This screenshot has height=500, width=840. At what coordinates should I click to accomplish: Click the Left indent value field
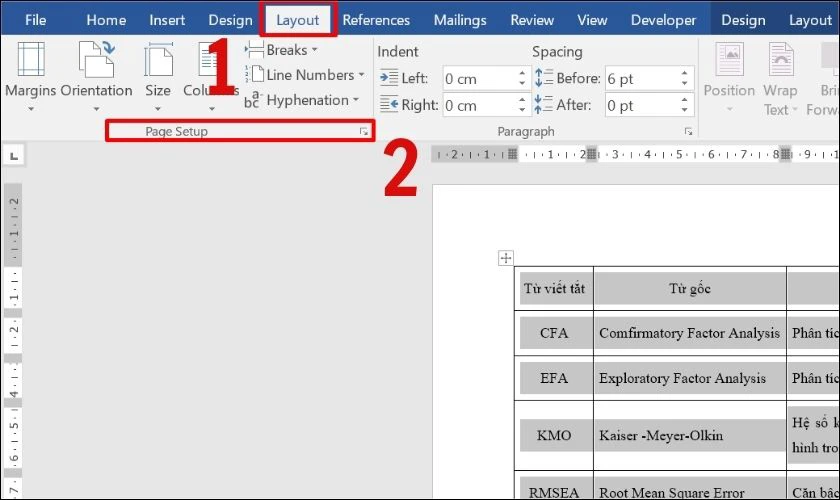(x=479, y=79)
